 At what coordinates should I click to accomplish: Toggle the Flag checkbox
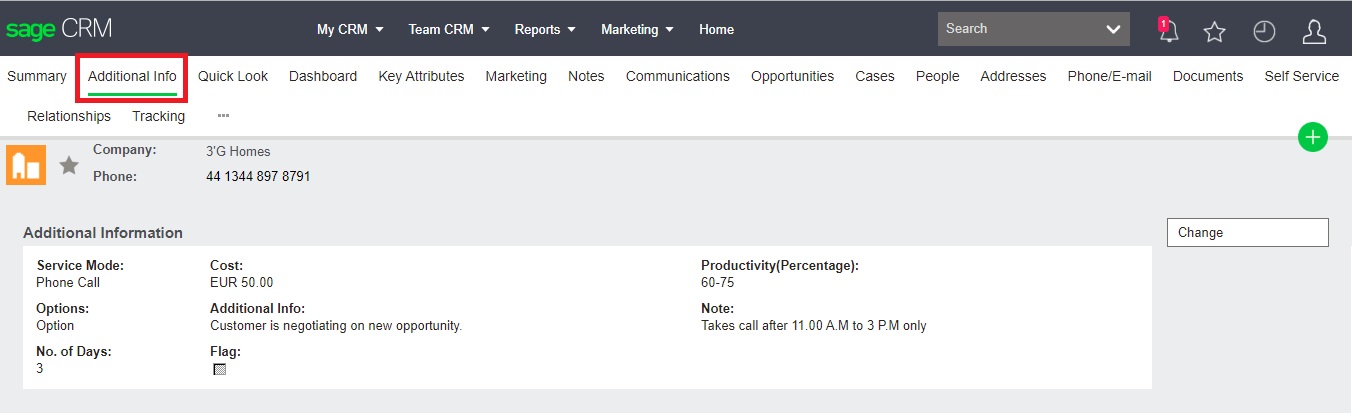[220, 369]
